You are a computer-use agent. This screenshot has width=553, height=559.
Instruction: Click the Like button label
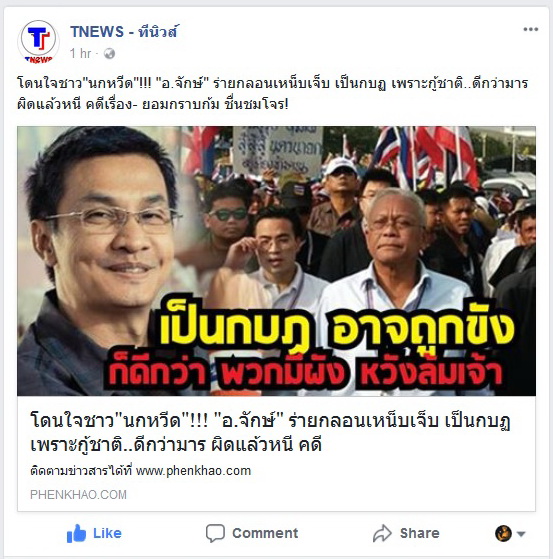coord(107,533)
